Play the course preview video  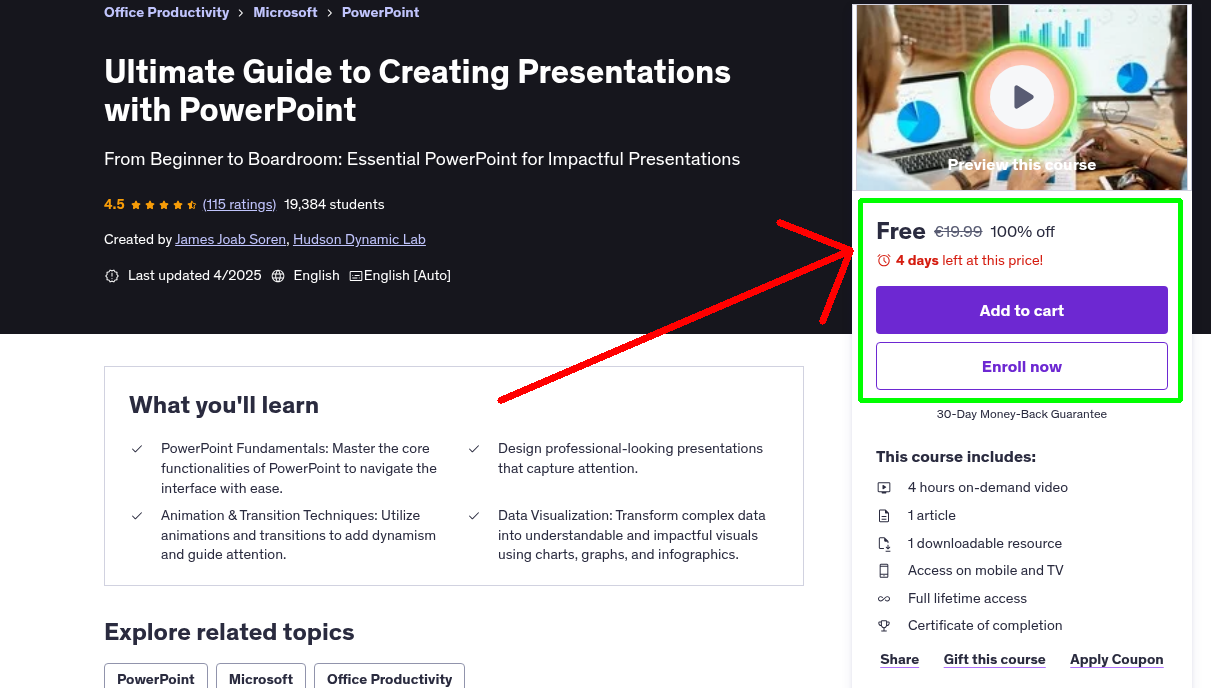(1022, 97)
